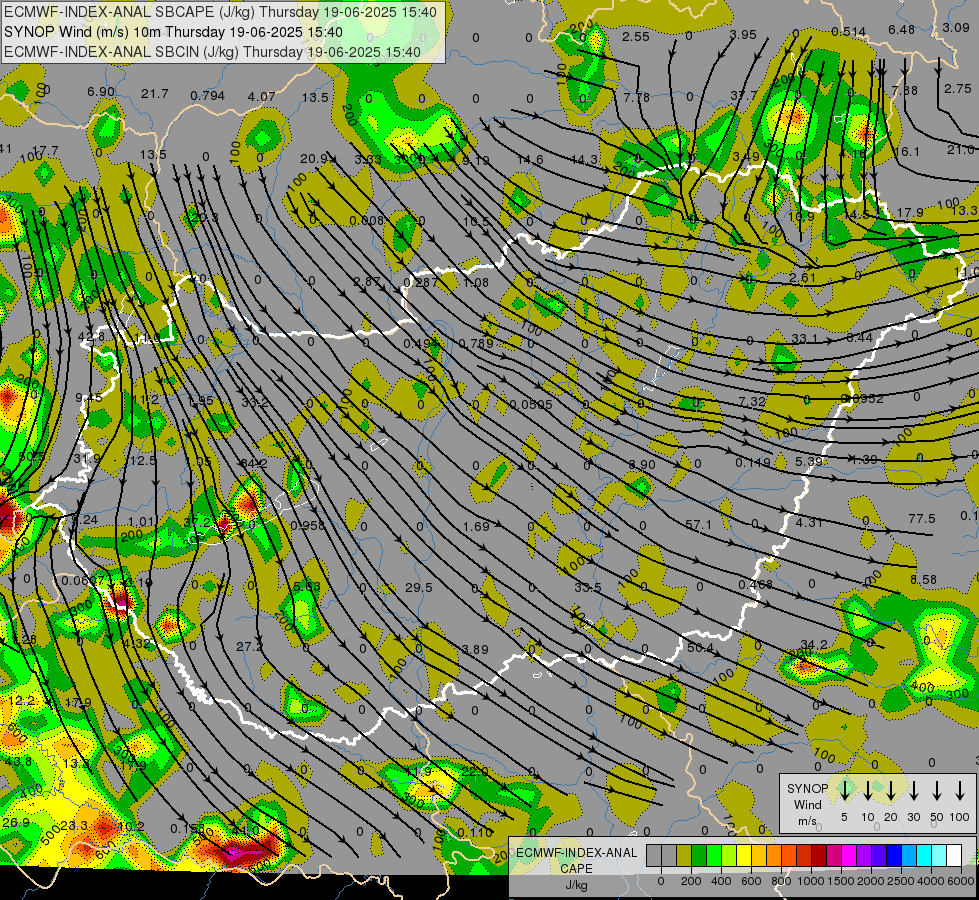Click the map value '0.794'
979x900 pixels.
(207, 96)
